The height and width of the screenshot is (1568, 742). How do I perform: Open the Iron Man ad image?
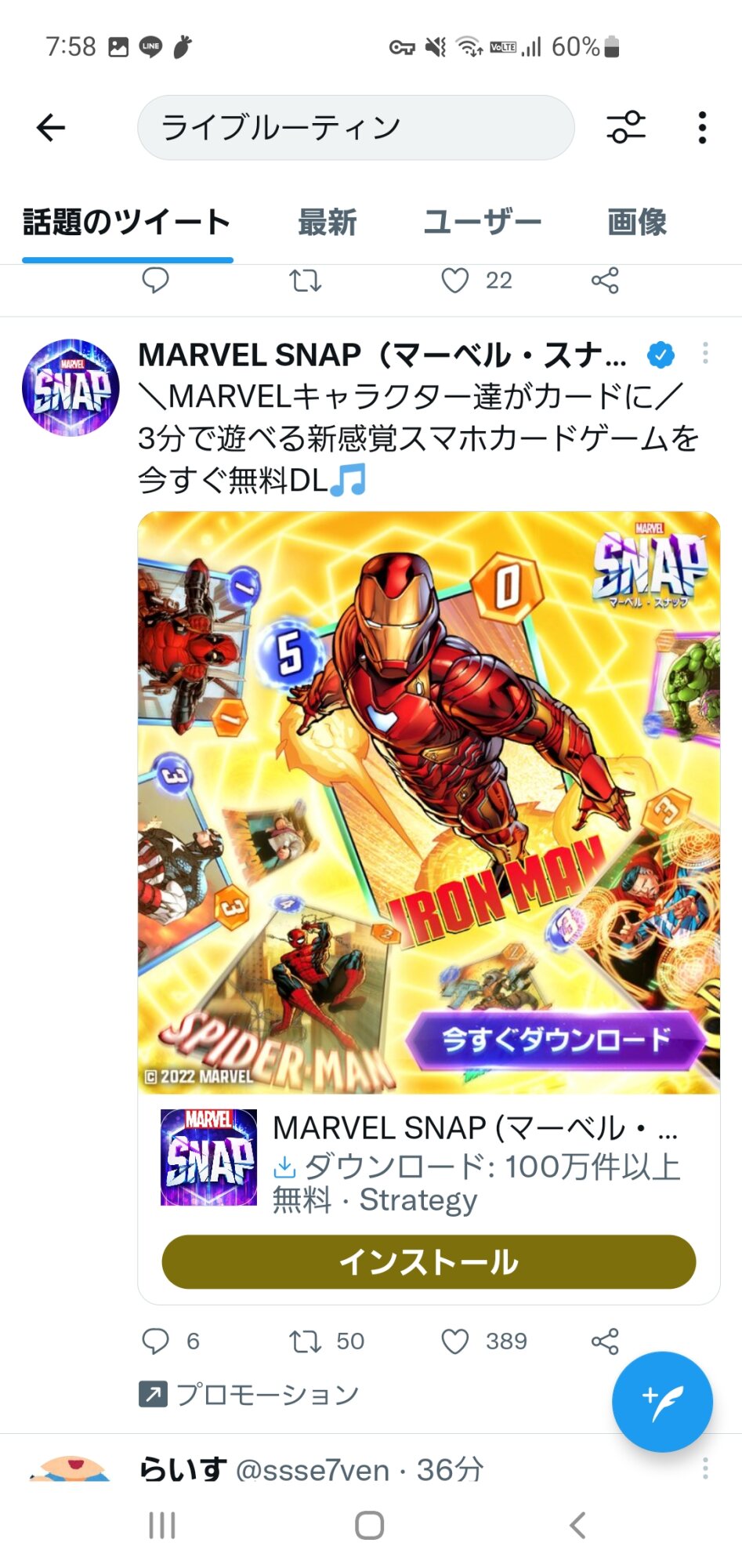429,802
